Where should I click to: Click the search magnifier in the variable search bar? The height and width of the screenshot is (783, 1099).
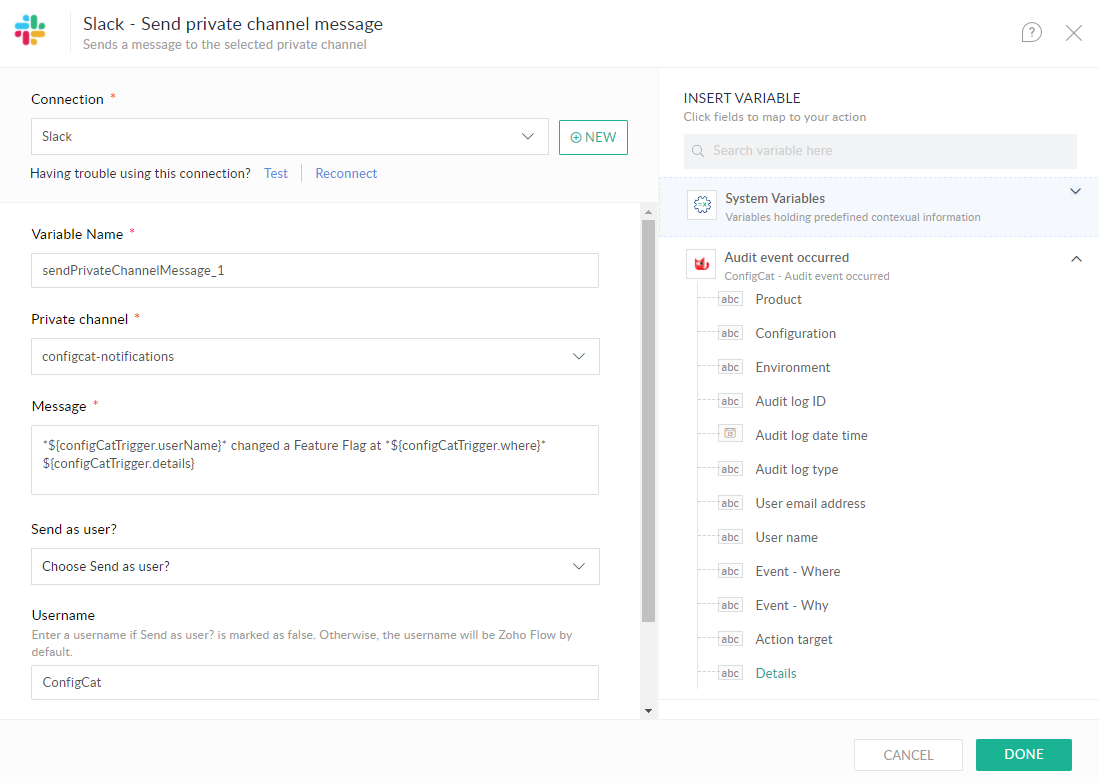(697, 150)
